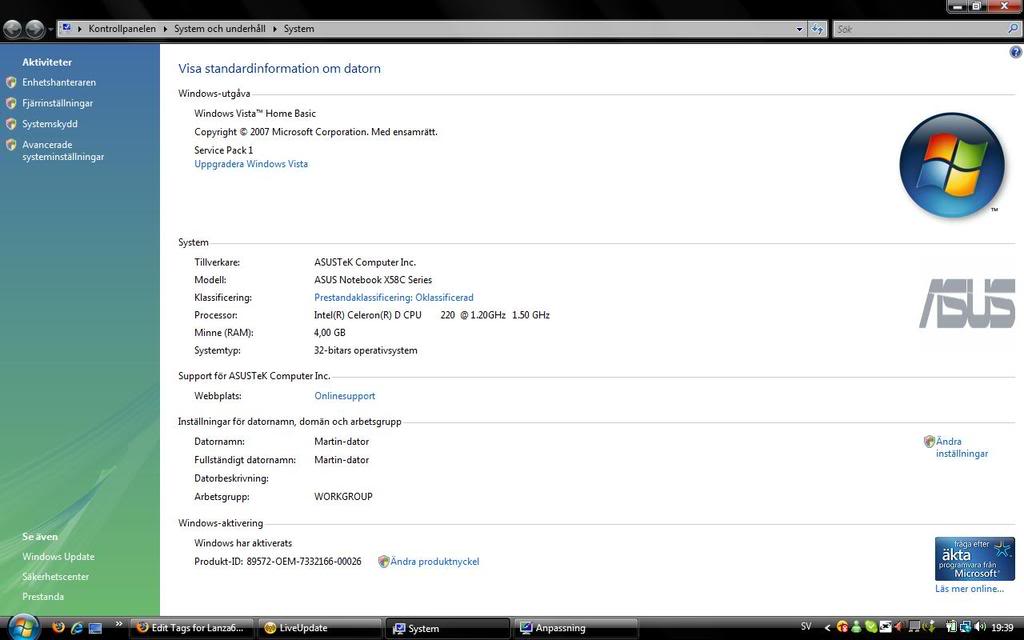The width and height of the screenshot is (1024, 640).
Task: Click Ändra inställningar for computer name
Action: tap(961, 447)
